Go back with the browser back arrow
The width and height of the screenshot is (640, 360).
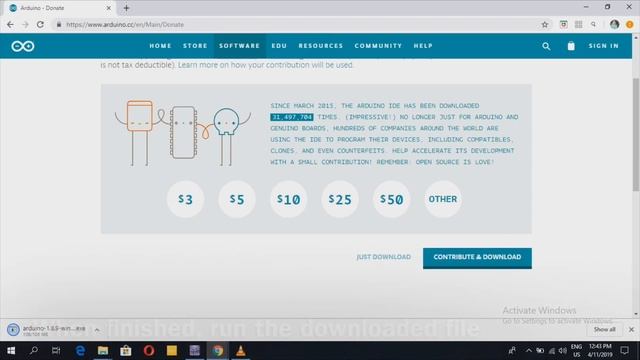[10, 24]
